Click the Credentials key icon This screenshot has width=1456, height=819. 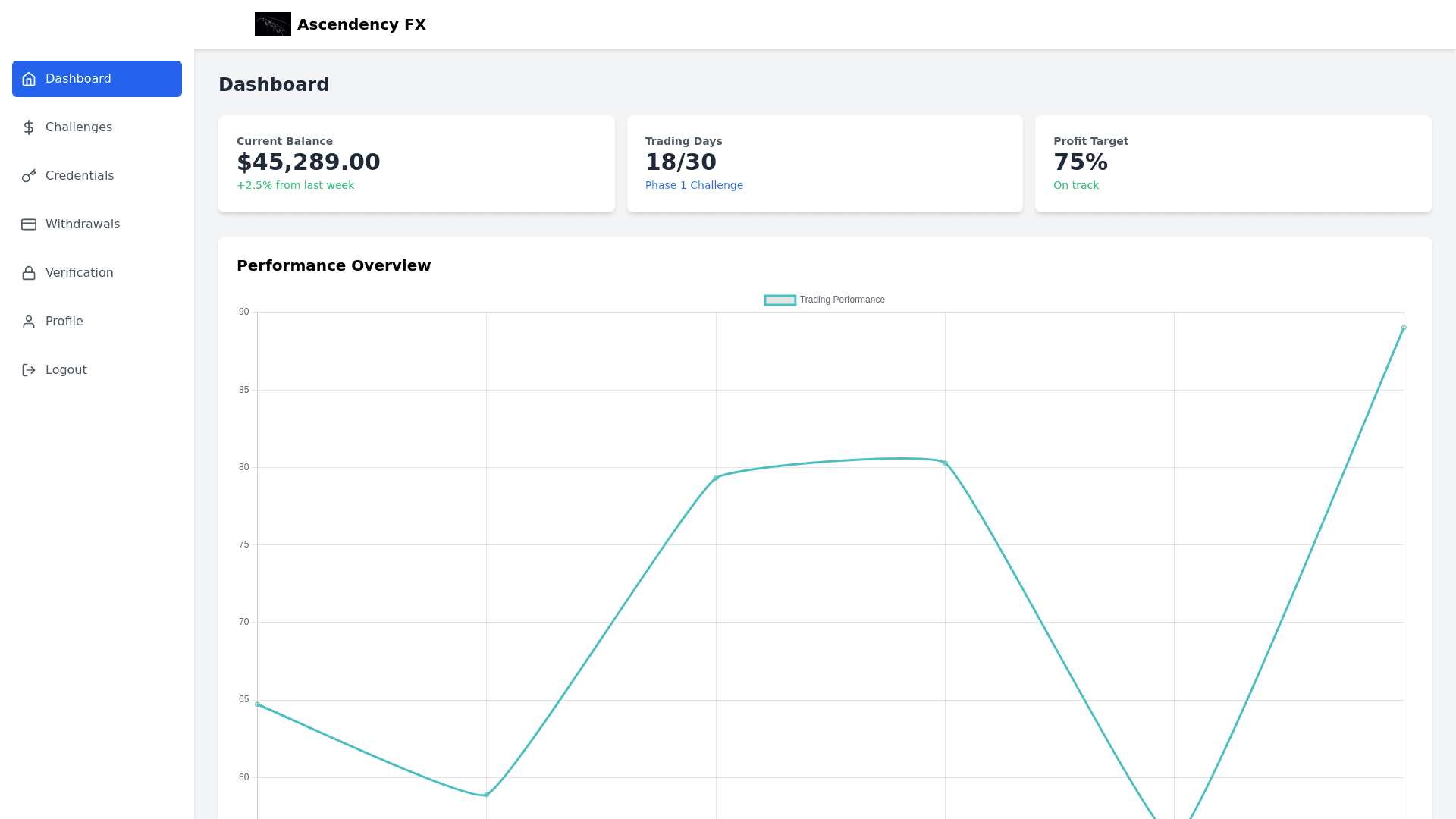point(29,176)
